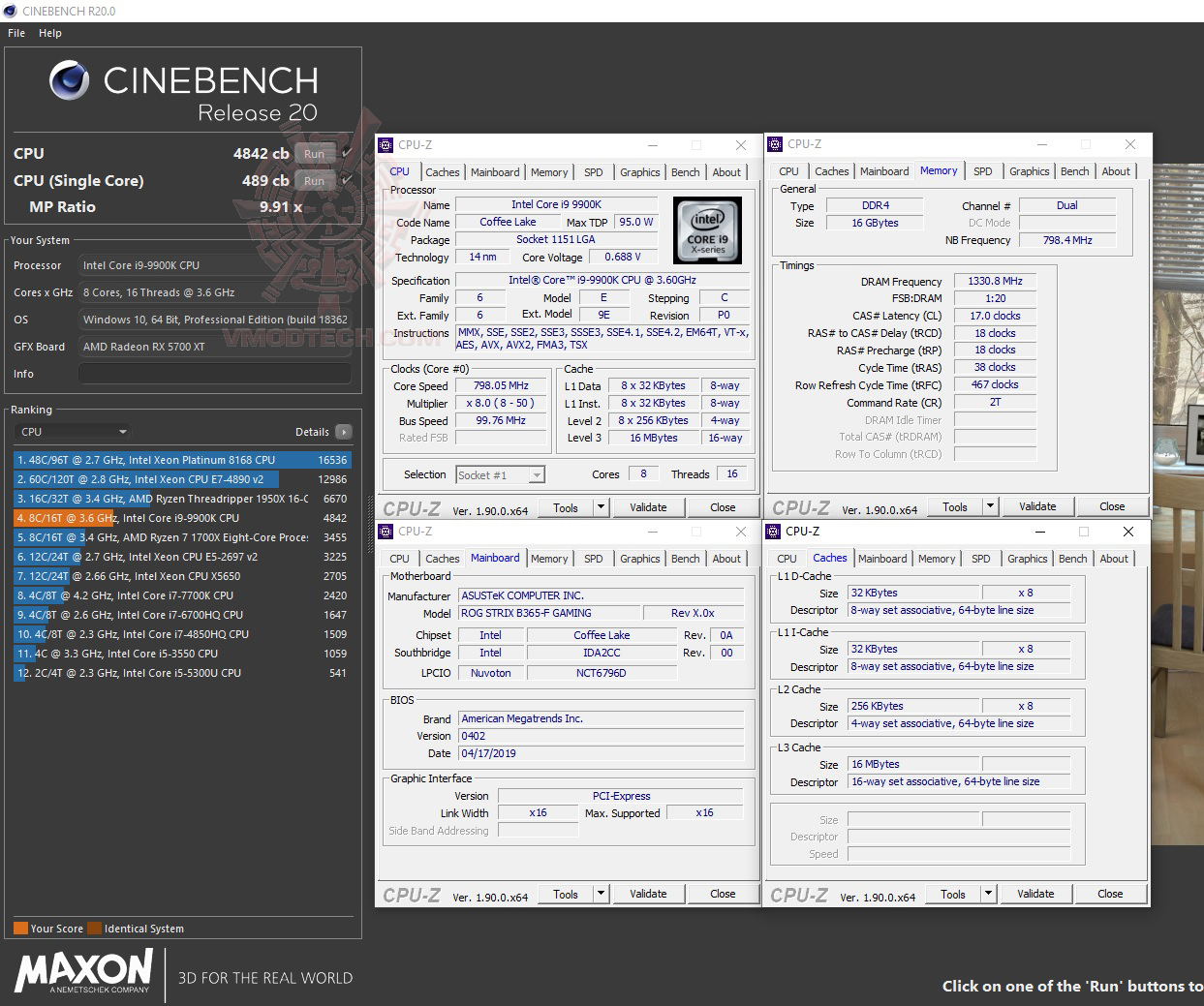The width and height of the screenshot is (1204, 1006).
Task: Open the Socket #1 selection dropdown
Action: pyautogui.click(x=501, y=474)
